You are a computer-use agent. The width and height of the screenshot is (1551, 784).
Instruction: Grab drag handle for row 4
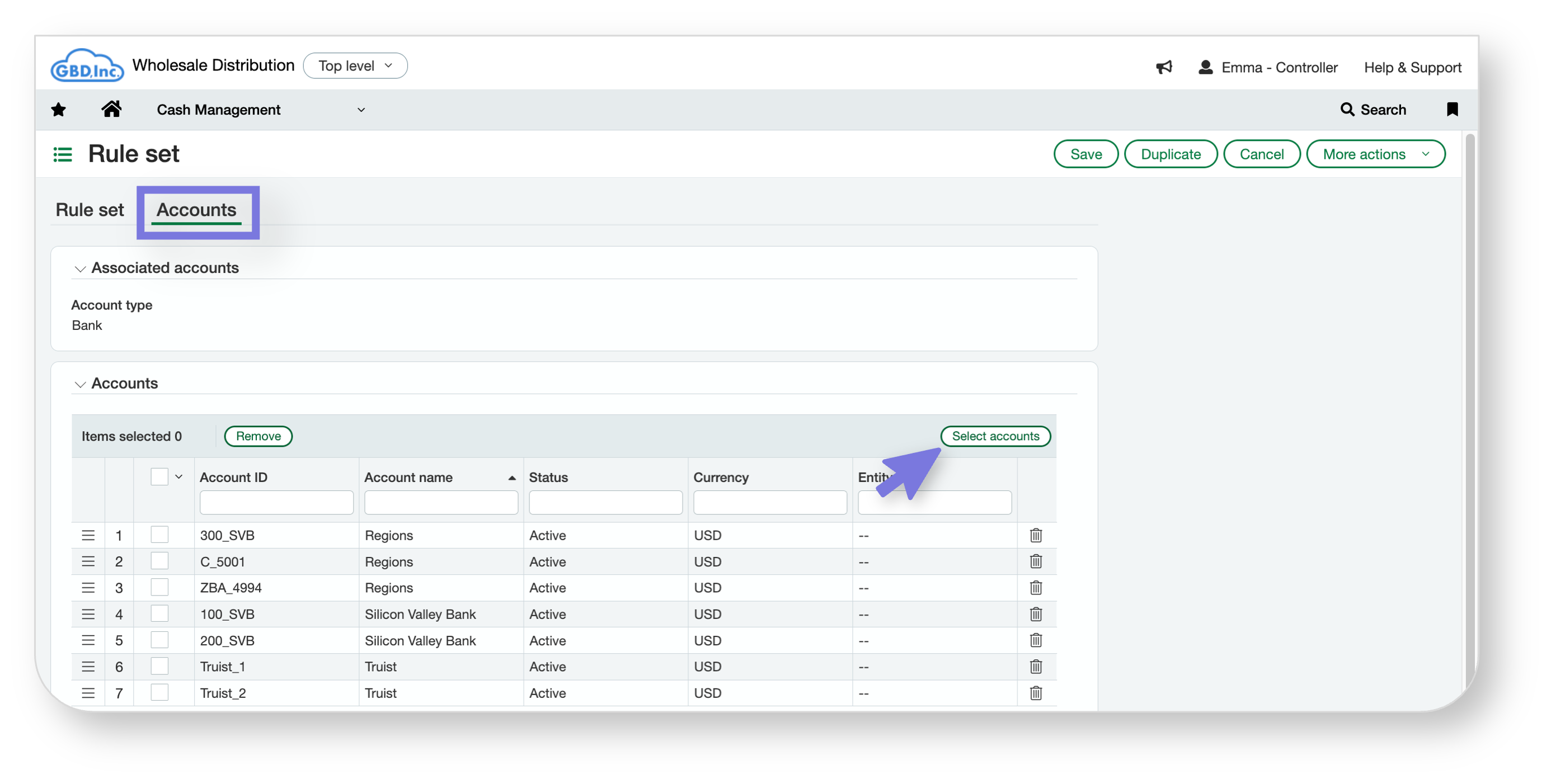(x=88, y=613)
